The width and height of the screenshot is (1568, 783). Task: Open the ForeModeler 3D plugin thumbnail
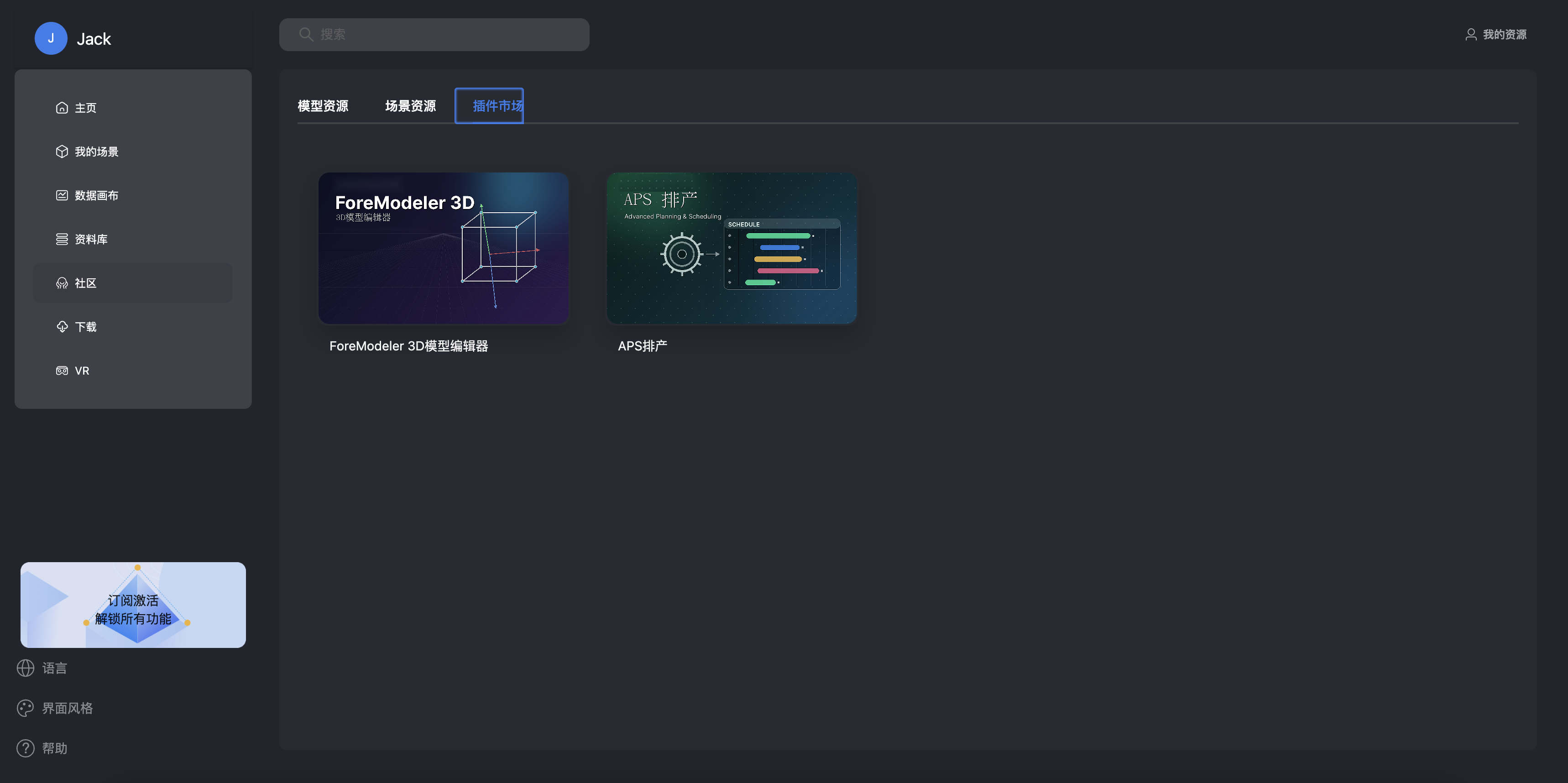click(x=443, y=248)
